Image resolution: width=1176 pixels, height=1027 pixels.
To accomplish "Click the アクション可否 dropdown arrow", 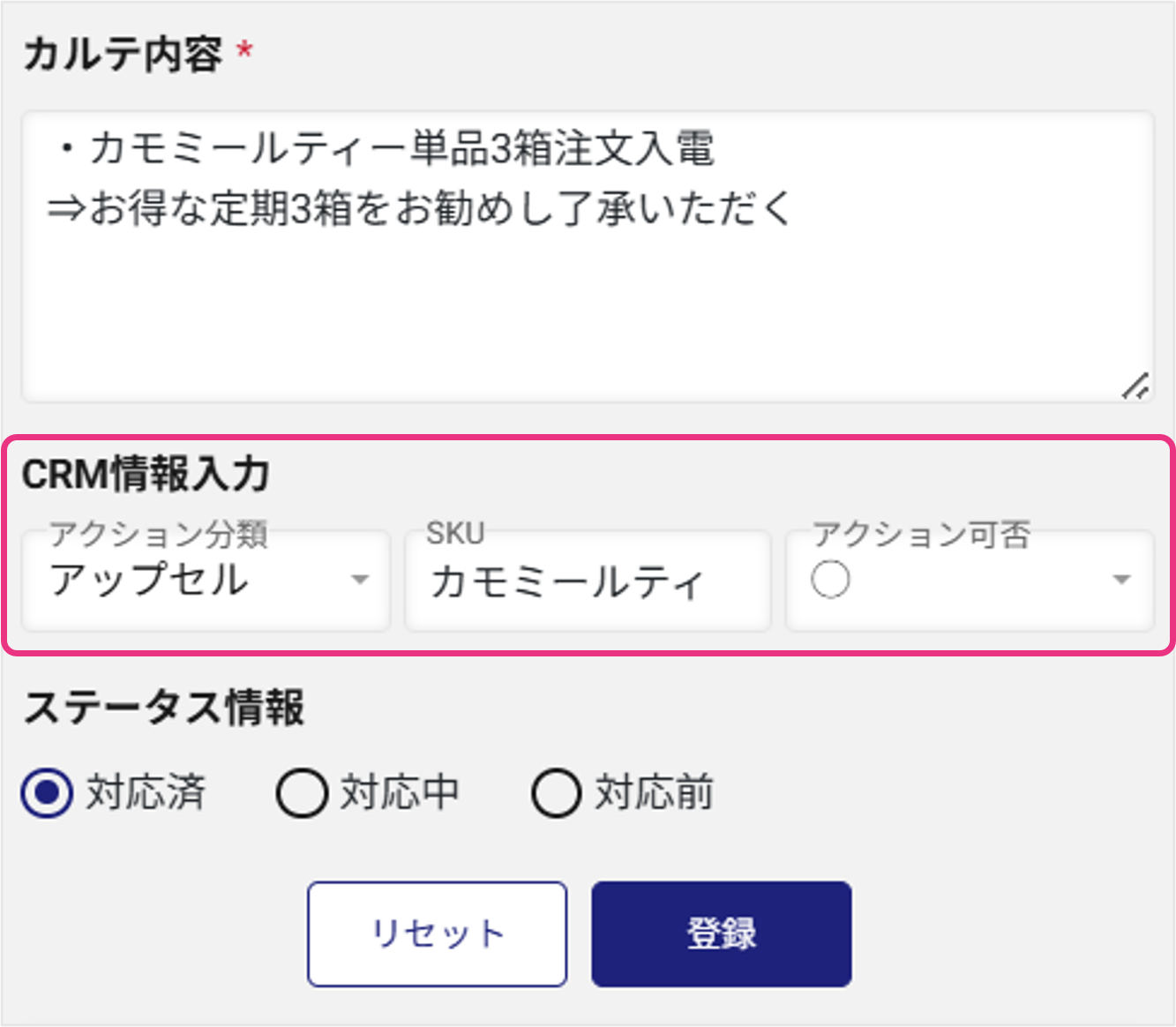I will coord(1121,581).
